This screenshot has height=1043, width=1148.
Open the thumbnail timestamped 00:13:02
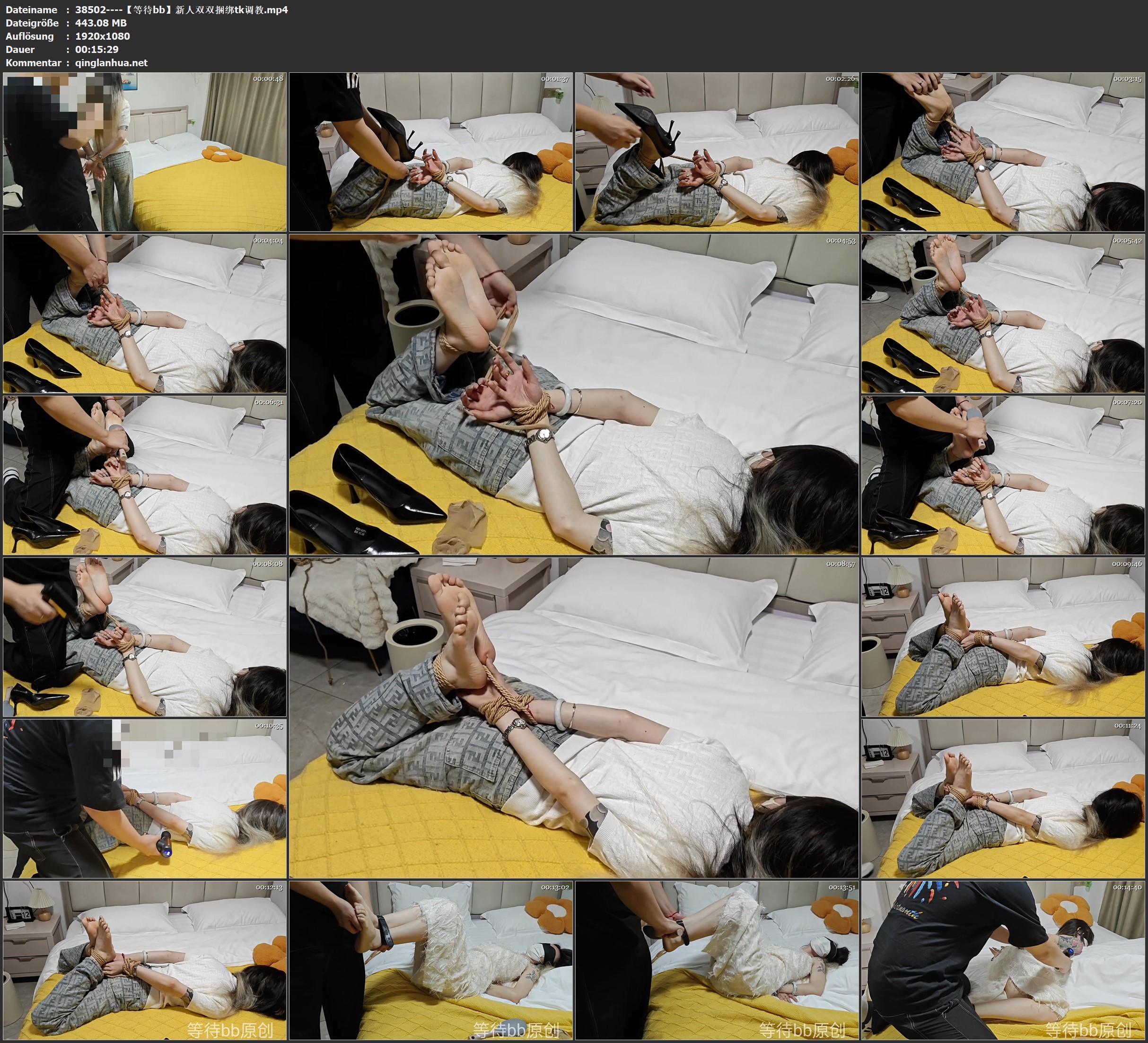click(x=431, y=960)
